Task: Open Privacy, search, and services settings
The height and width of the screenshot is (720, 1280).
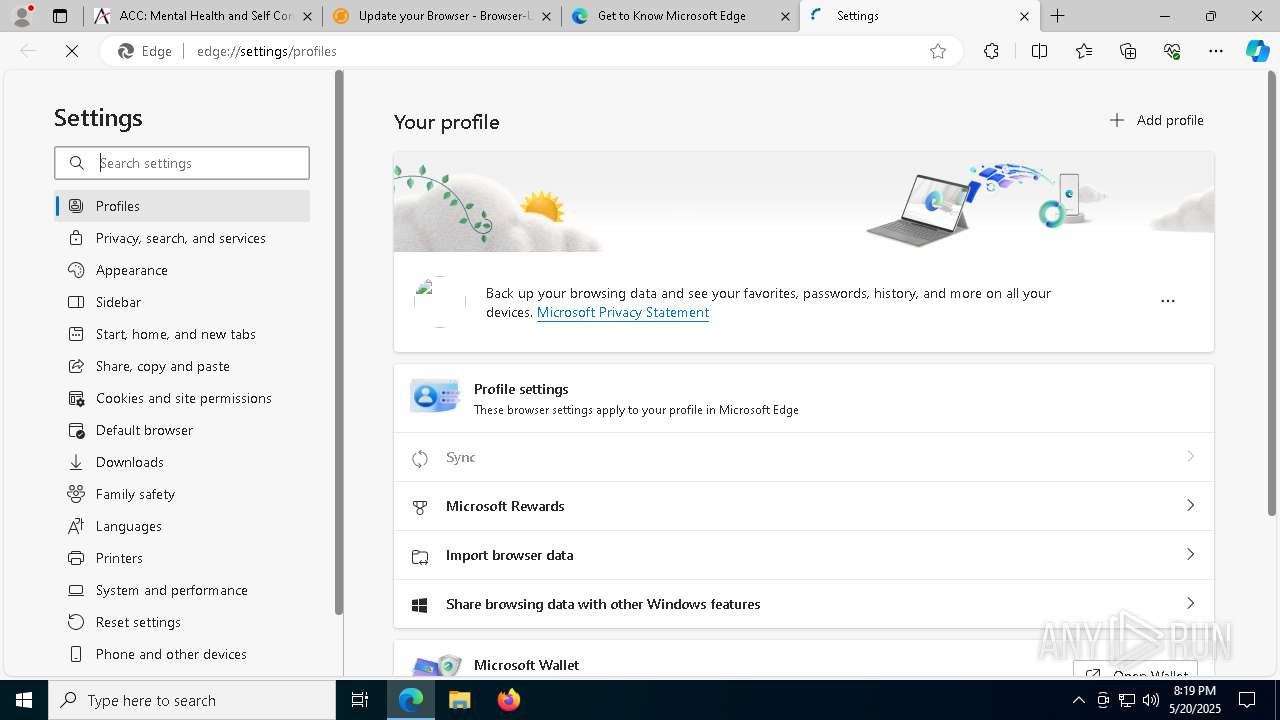Action: [x=182, y=238]
